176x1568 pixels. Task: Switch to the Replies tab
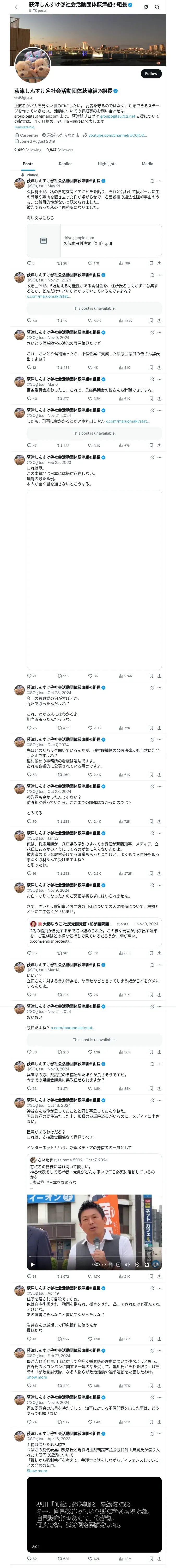click(65, 164)
